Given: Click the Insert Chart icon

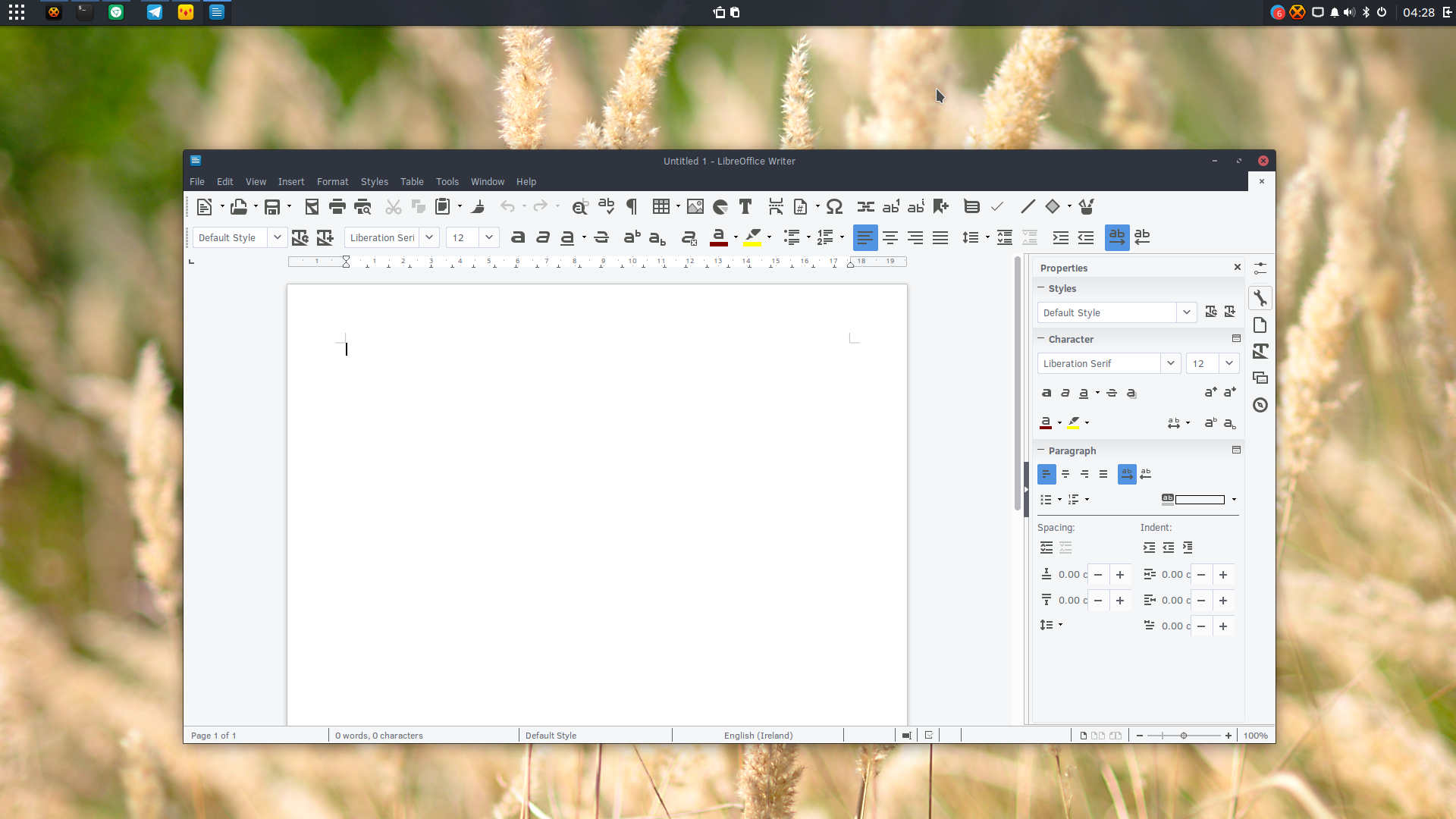Looking at the screenshot, I should coord(720,206).
